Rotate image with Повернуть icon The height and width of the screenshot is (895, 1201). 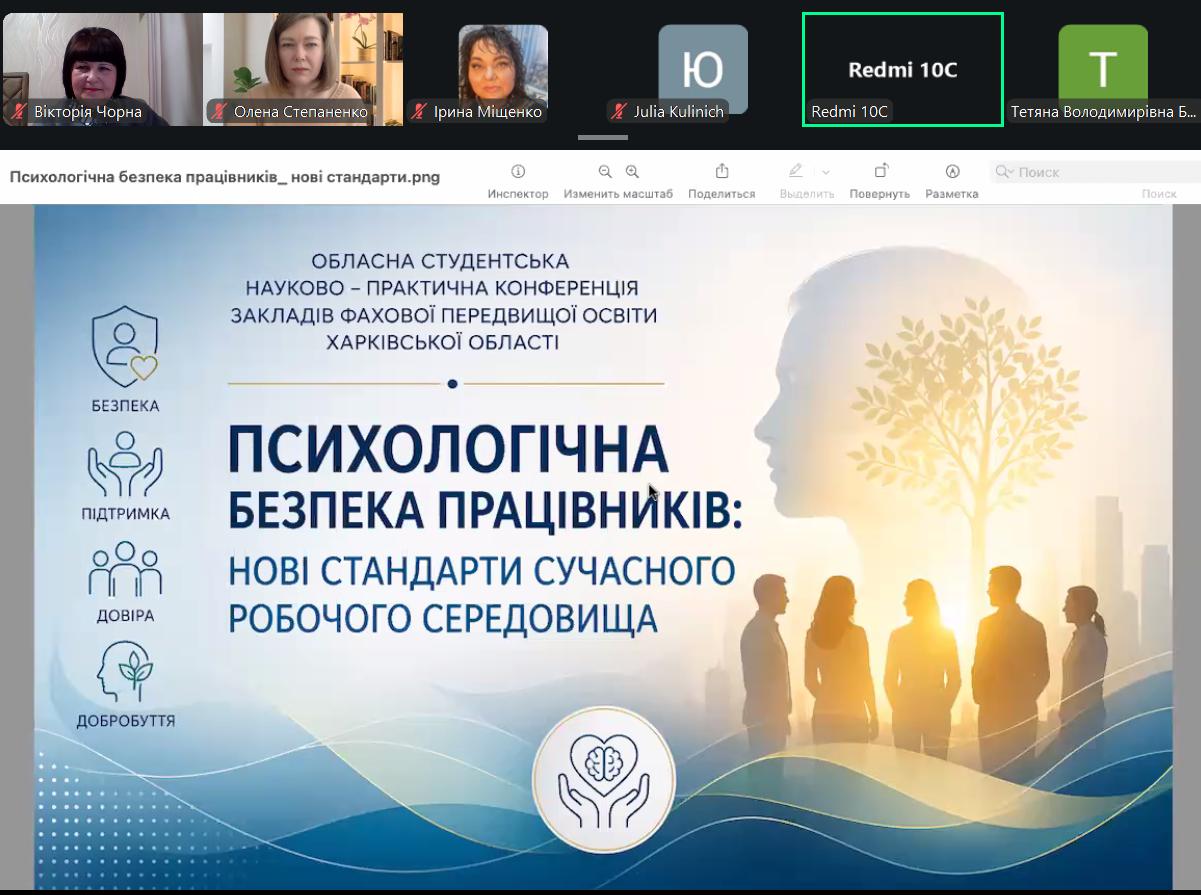(880, 171)
